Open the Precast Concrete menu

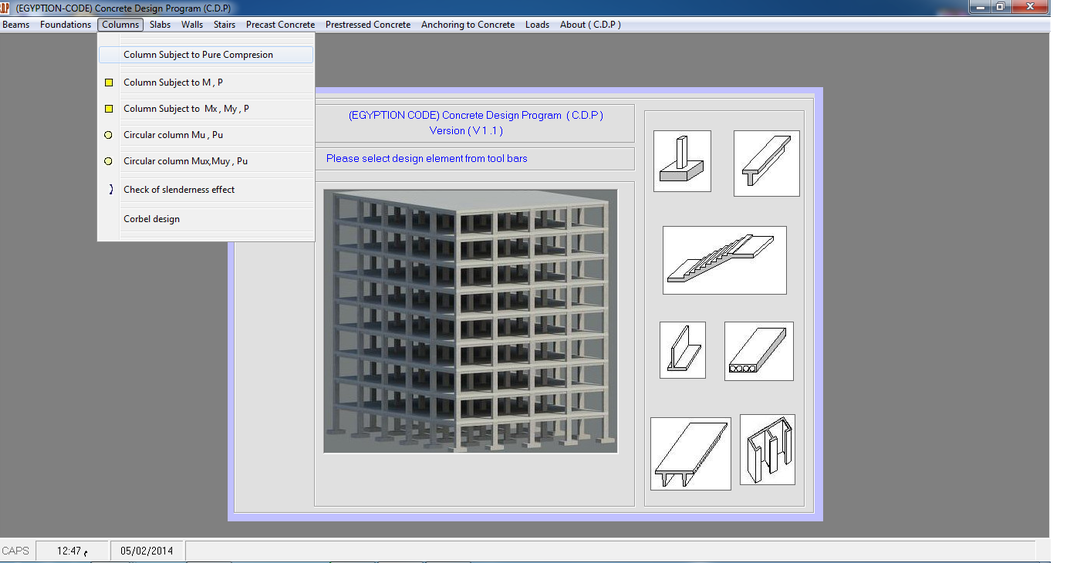[280, 25]
